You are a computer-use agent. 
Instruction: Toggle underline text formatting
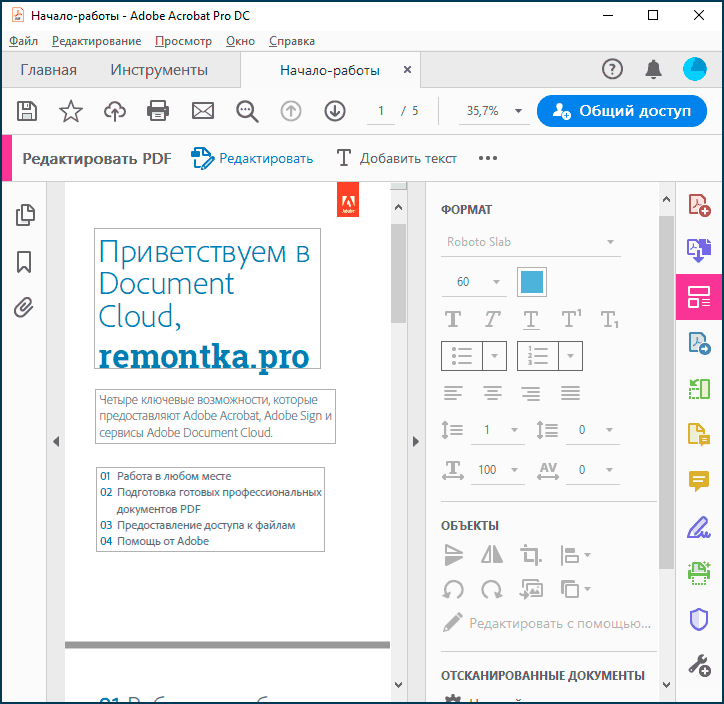[531, 319]
